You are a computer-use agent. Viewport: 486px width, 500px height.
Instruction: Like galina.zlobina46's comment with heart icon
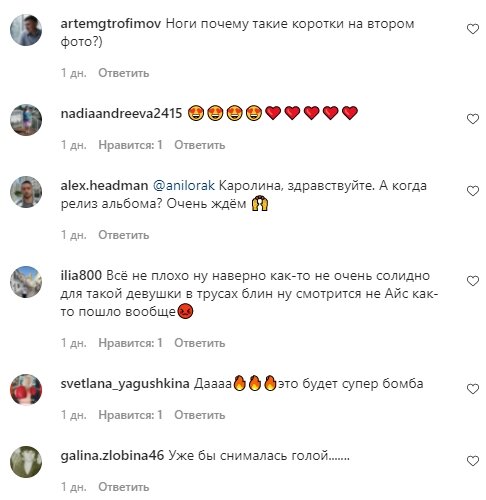pyautogui.click(x=472, y=461)
